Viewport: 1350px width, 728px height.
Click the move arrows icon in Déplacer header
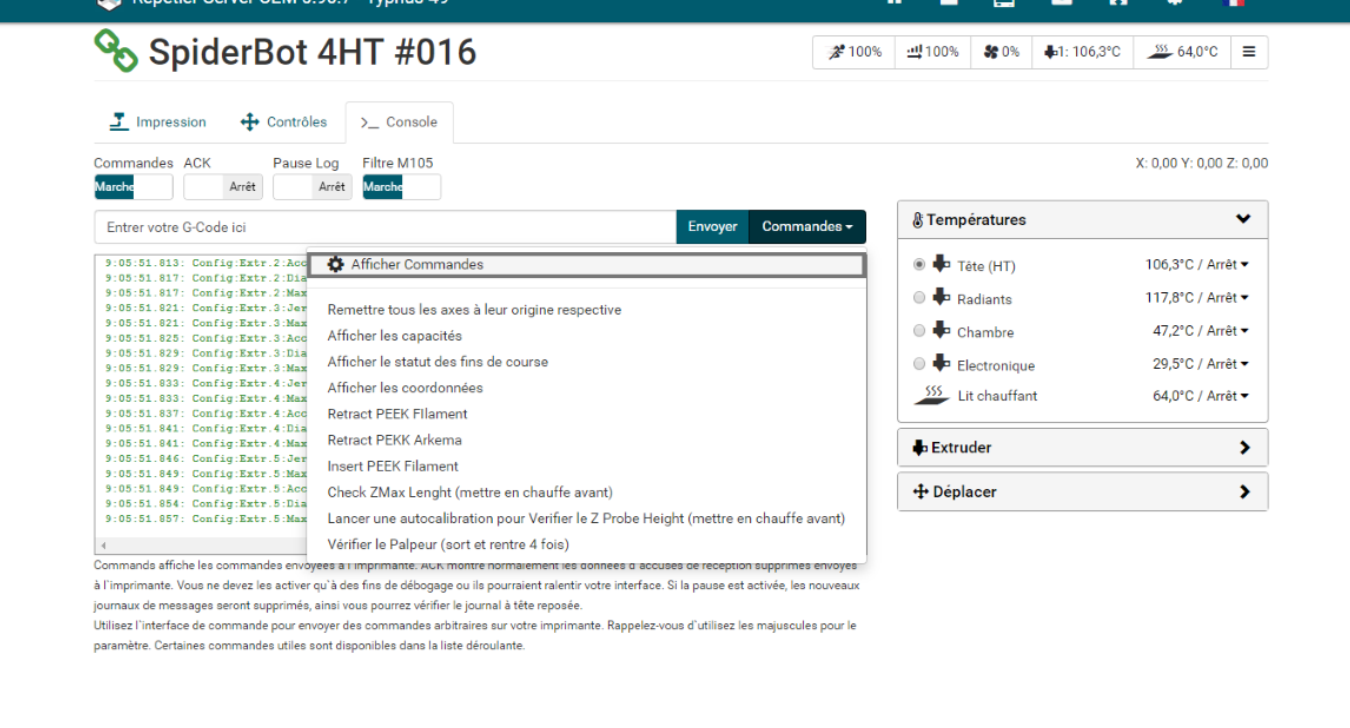tap(921, 492)
